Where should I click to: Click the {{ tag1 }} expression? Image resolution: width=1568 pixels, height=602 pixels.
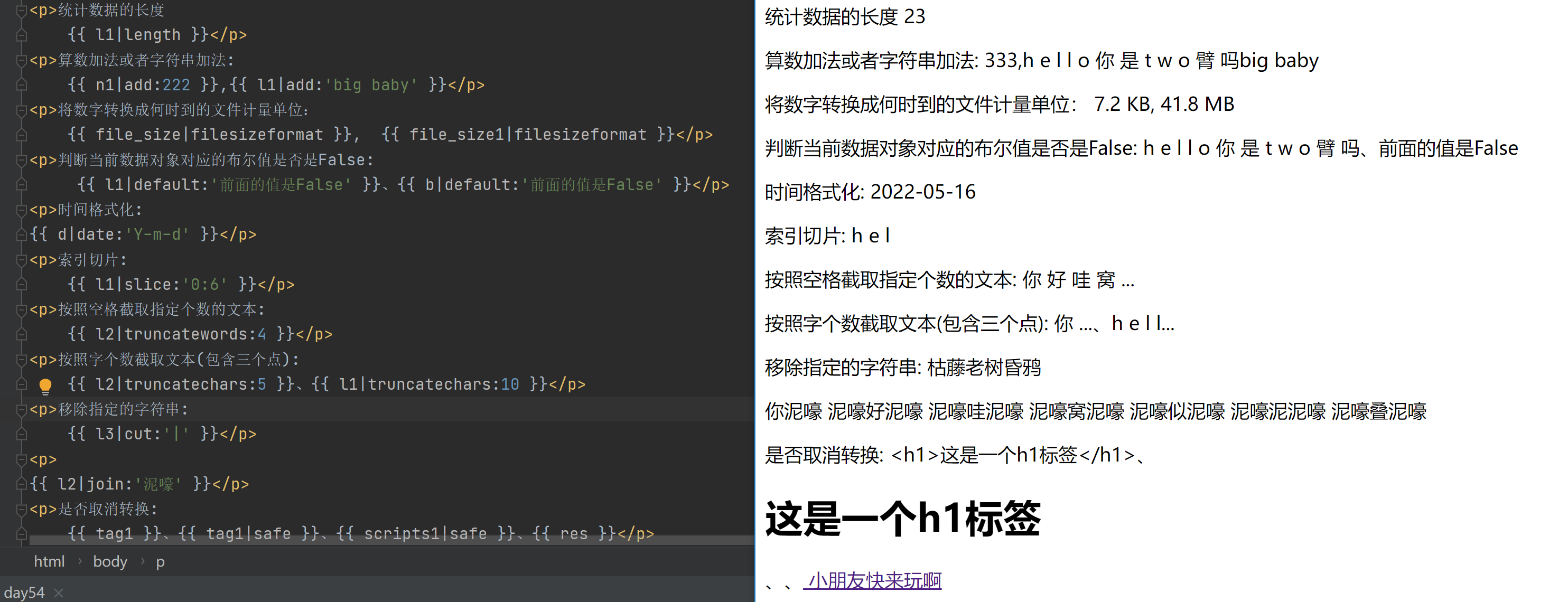tap(114, 534)
